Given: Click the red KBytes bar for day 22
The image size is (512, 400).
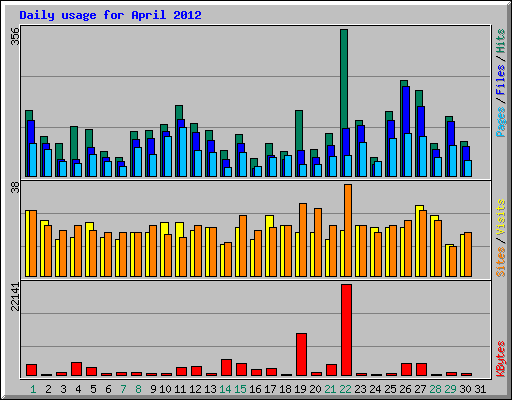Looking at the screenshot, I should coord(346,330).
